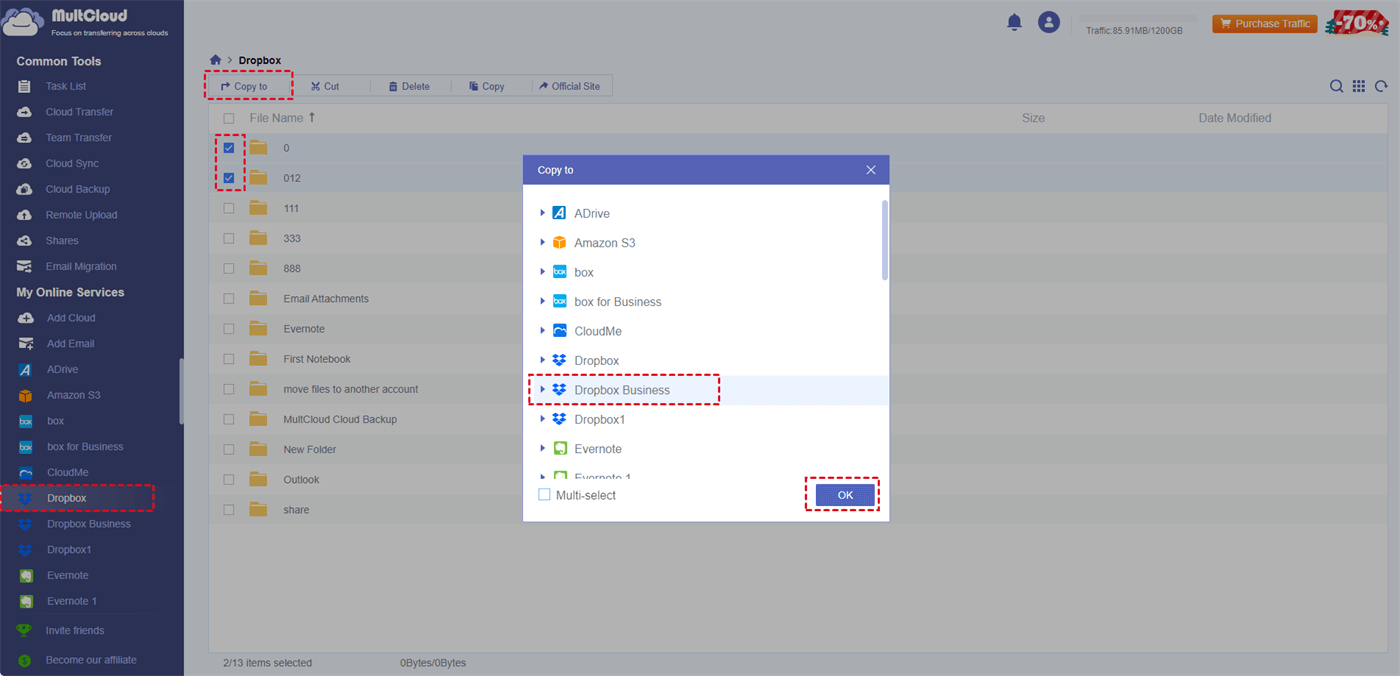The height and width of the screenshot is (676, 1400).
Task: Click Purchase Traffic button
Action: 1265,24
